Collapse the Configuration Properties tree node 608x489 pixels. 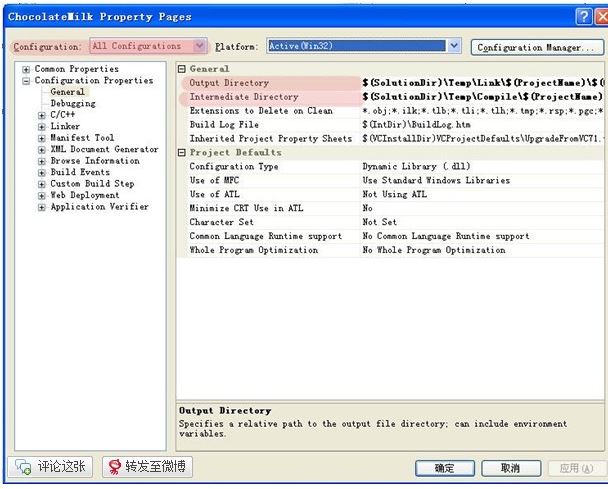[x=26, y=81]
